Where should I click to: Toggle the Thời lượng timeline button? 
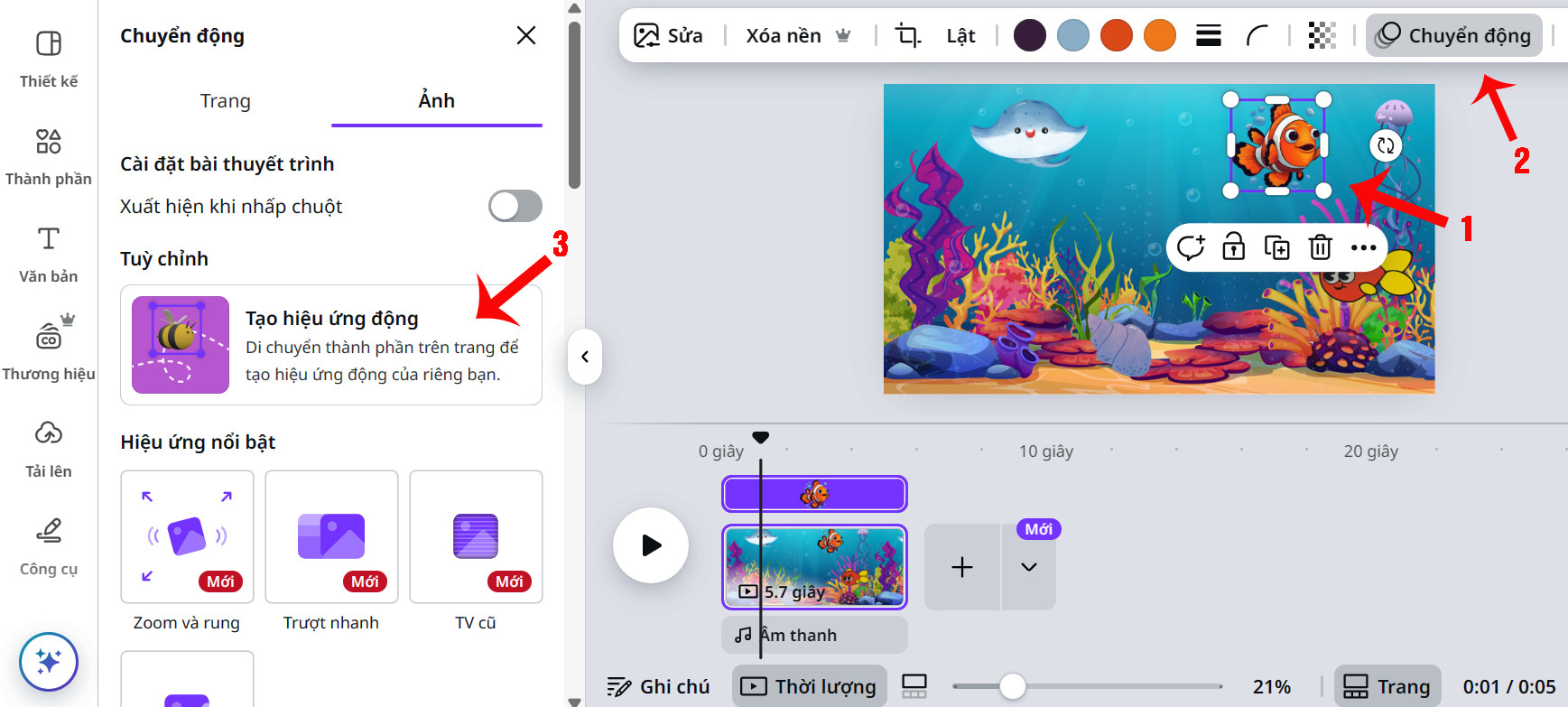[810, 686]
